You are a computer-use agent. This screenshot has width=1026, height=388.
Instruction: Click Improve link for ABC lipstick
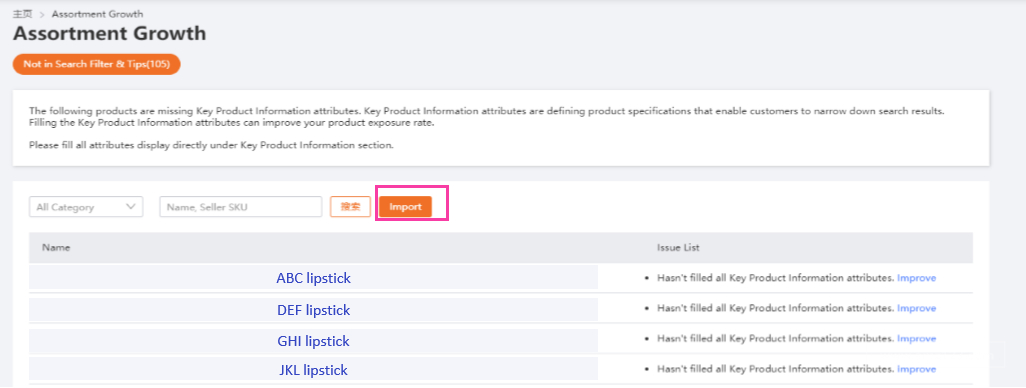[916, 278]
